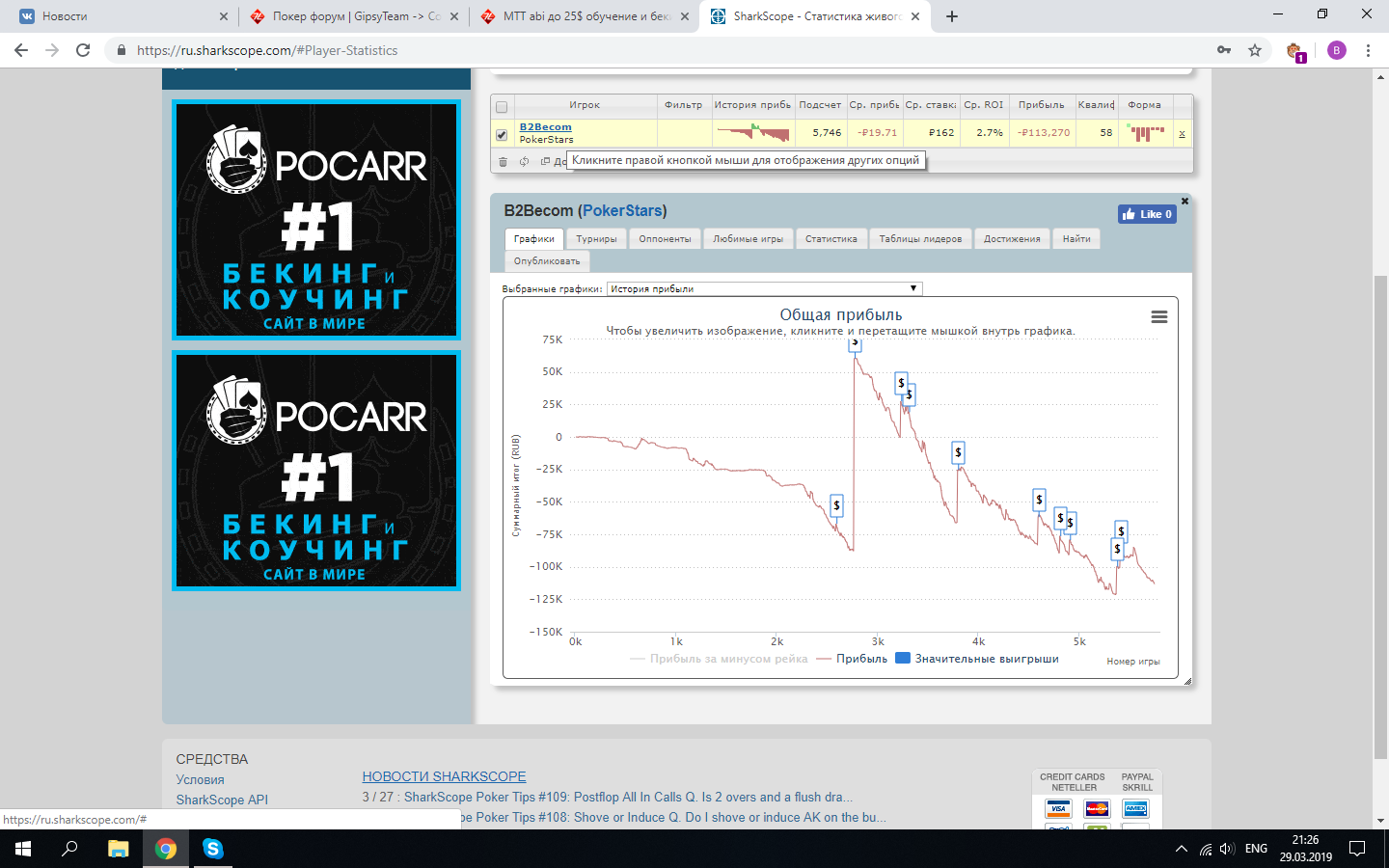
Task: Open the Условия link
Action: coord(200,779)
